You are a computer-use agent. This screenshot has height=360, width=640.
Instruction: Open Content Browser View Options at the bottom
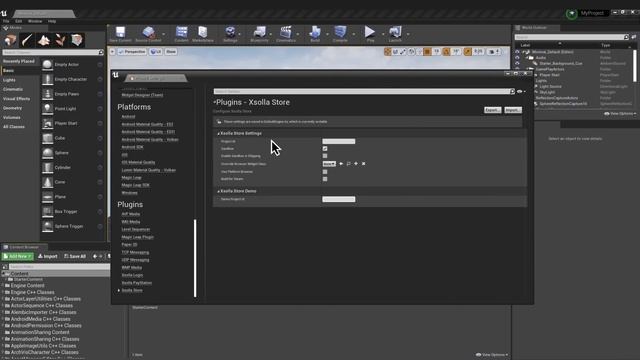[x=492, y=355]
